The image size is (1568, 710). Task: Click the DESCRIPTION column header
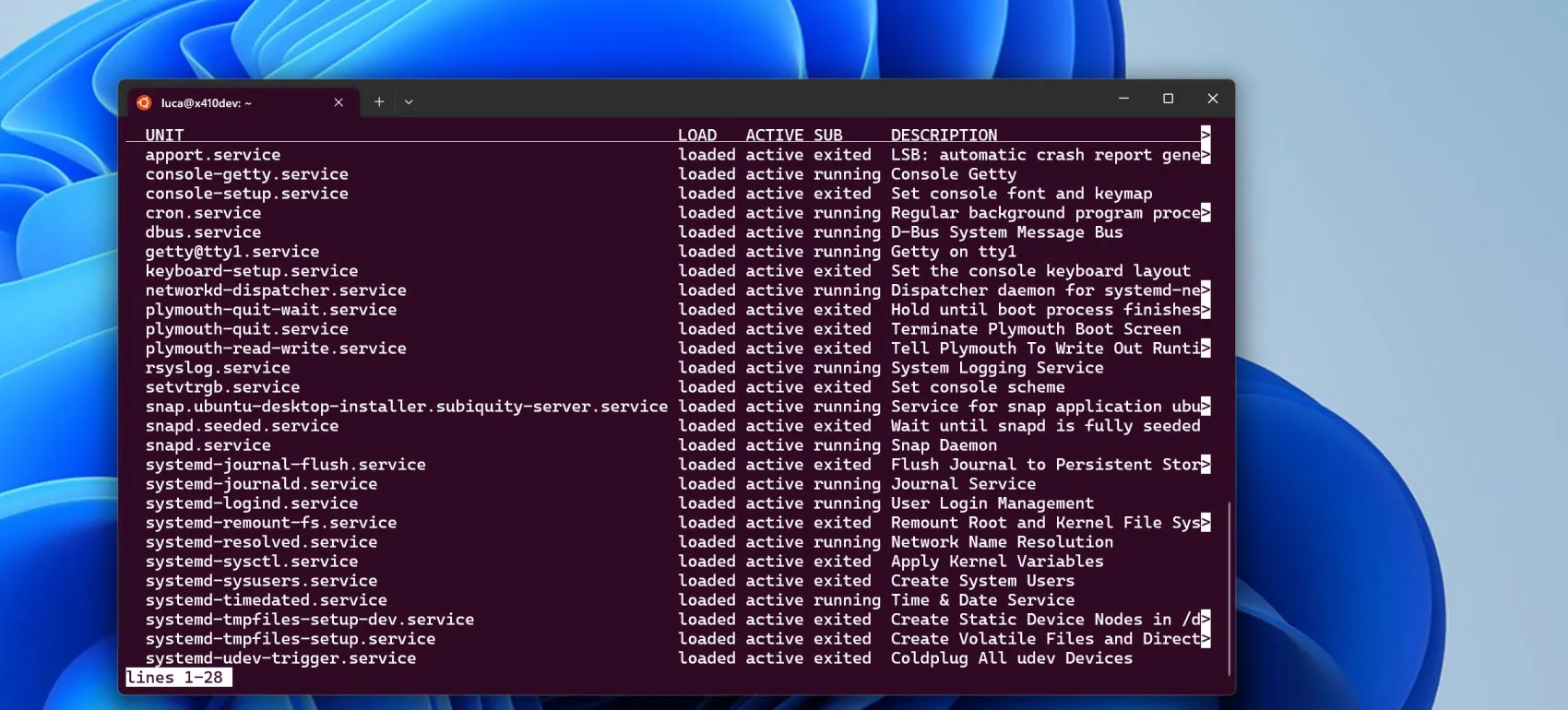944,135
